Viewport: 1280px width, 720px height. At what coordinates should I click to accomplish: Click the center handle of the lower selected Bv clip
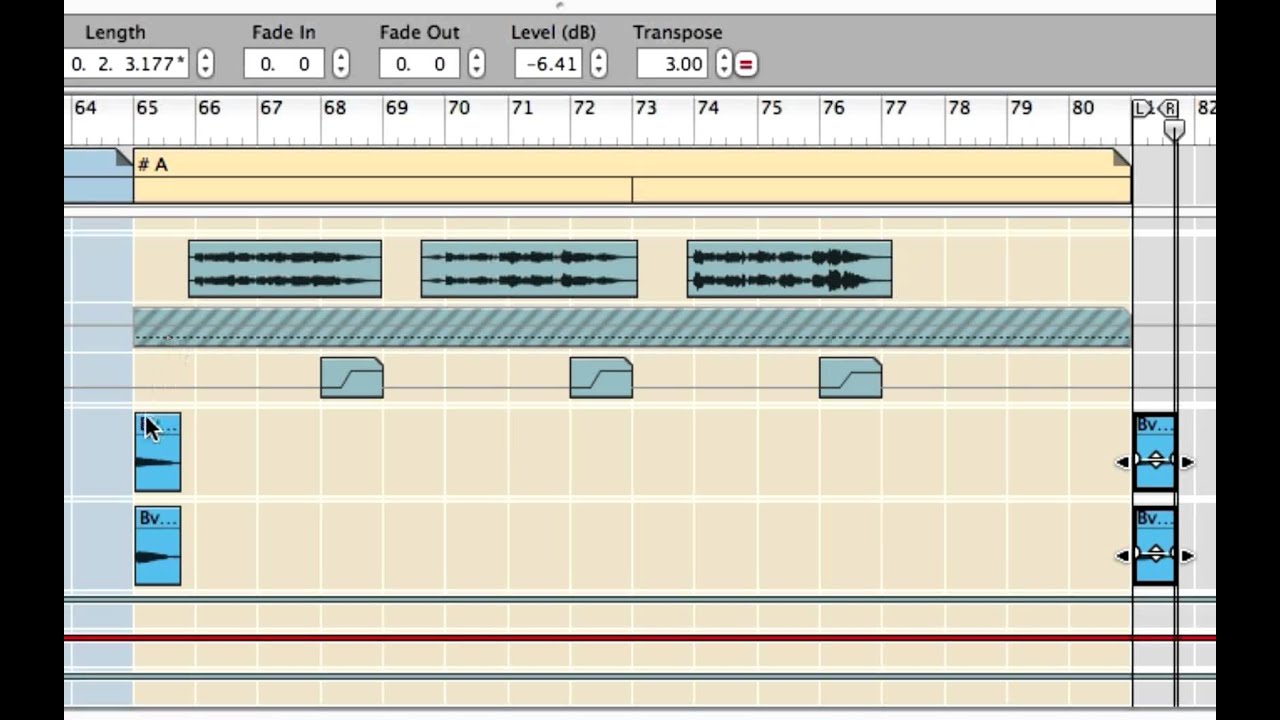point(1155,554)
